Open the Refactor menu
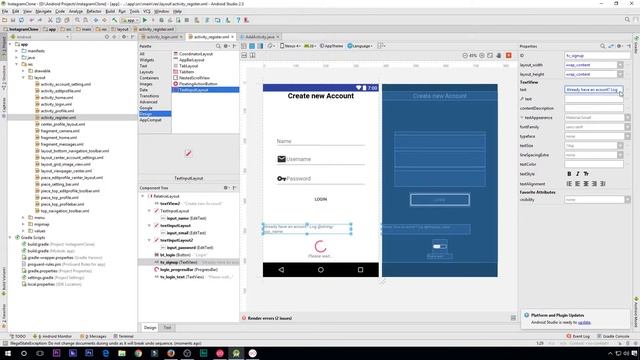The image size is (640, 360). (x=93, y=11)
